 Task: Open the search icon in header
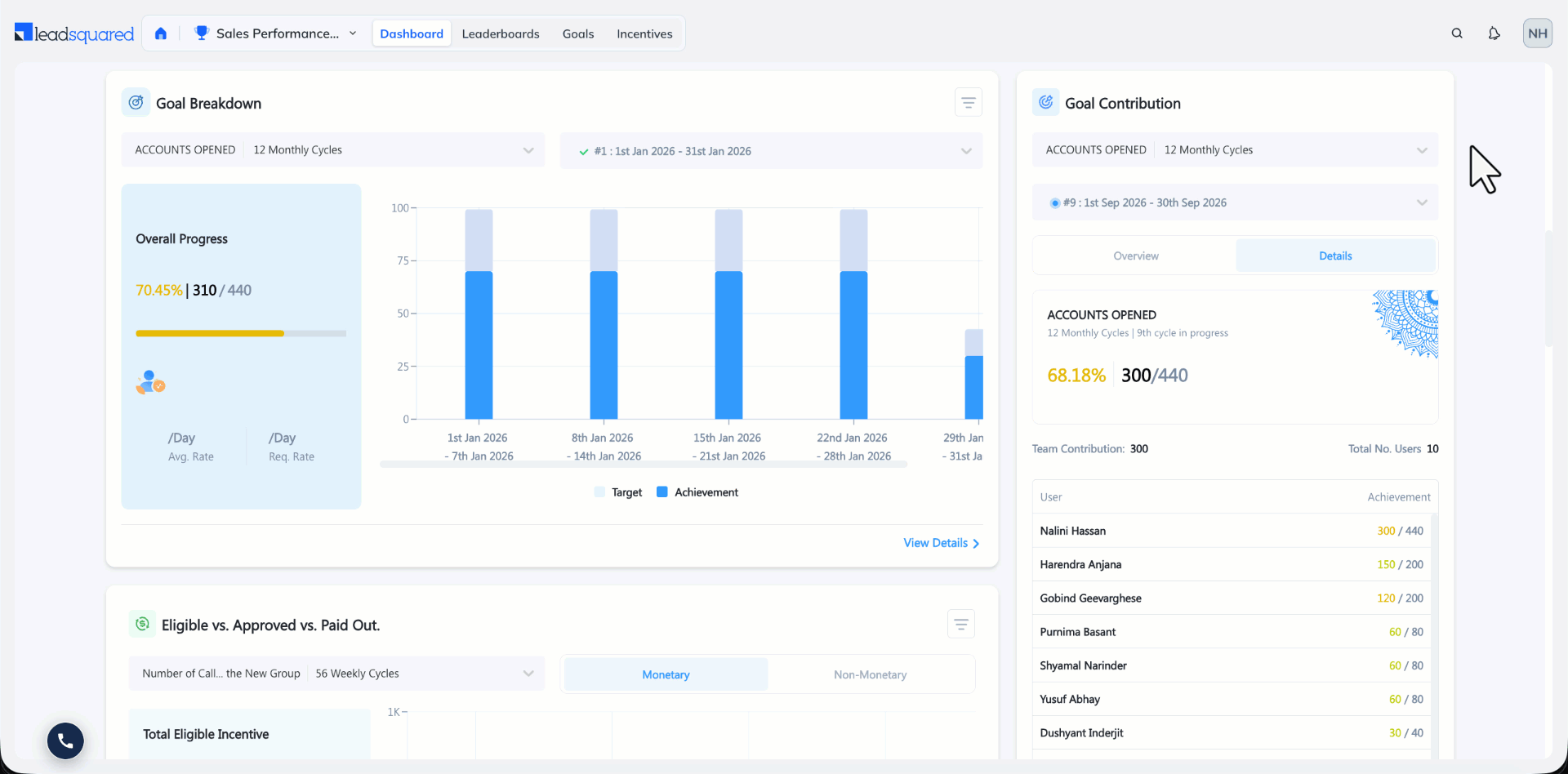(x=1457, y=33)
